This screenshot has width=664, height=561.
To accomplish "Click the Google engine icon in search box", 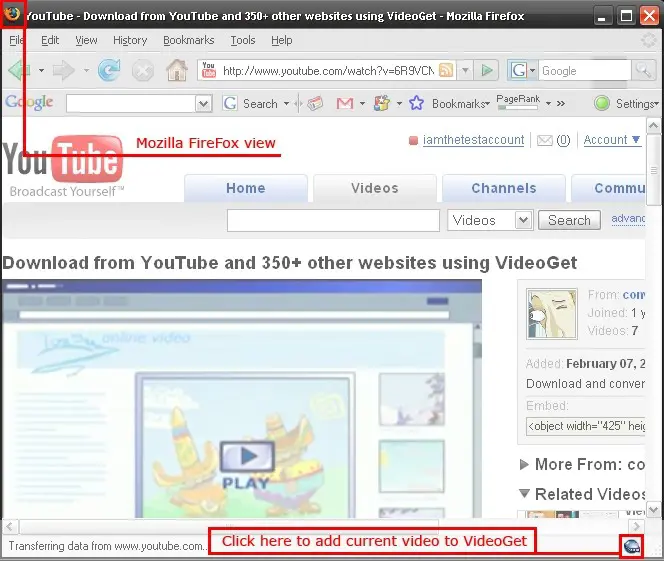I will coord(519,70).
